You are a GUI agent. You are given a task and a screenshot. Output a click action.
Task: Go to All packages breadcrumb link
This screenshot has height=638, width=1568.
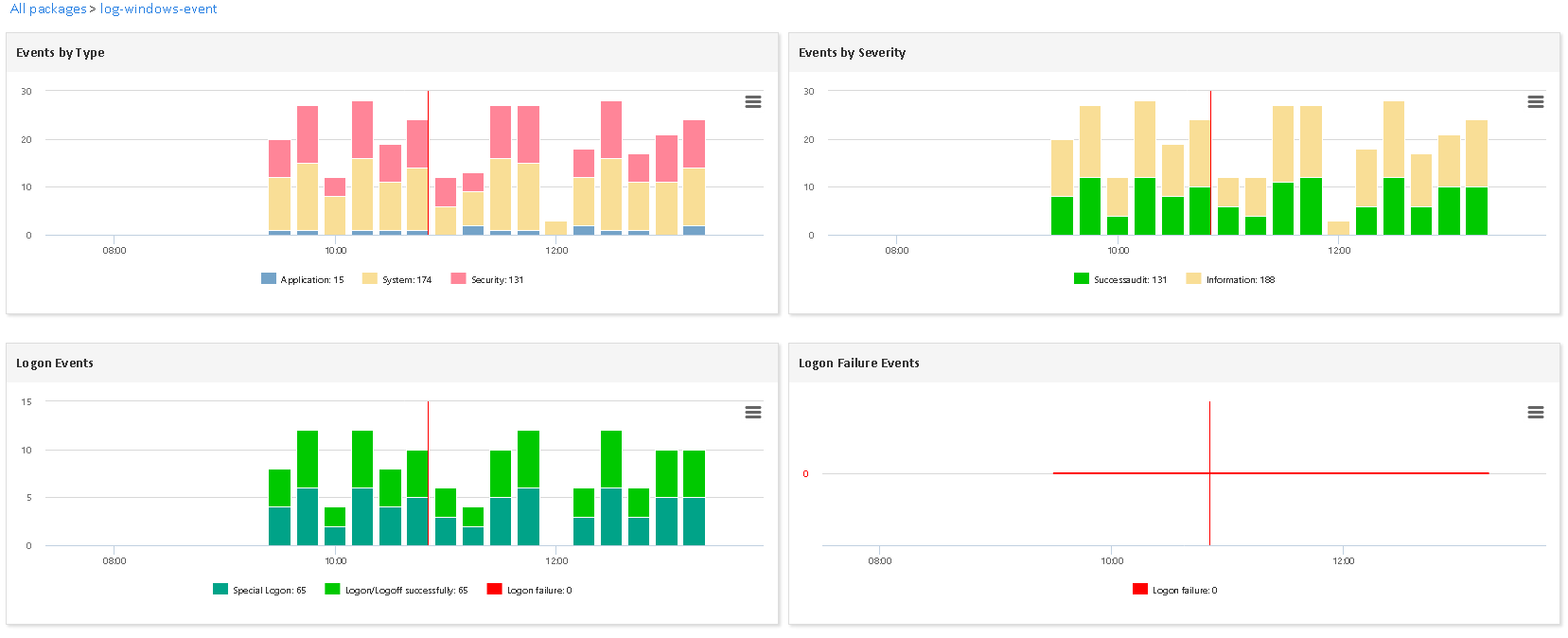coord(48,9)
